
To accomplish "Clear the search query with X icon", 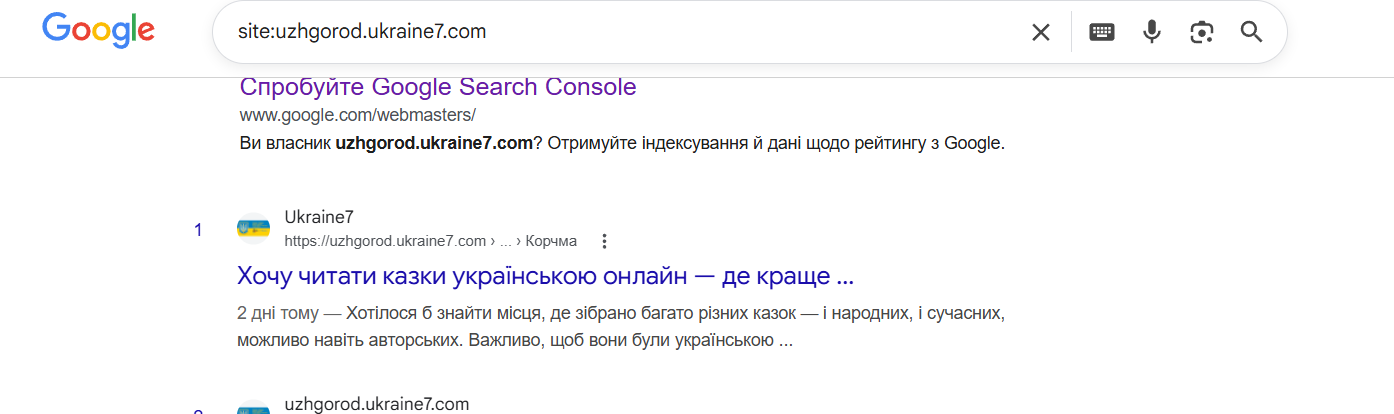I will pos(1041,32).
